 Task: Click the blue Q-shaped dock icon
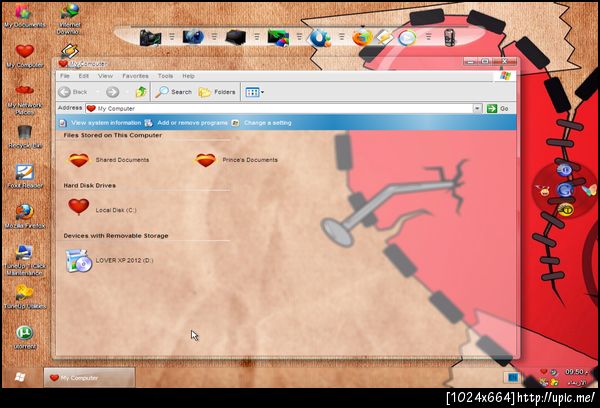pos(320,38)
